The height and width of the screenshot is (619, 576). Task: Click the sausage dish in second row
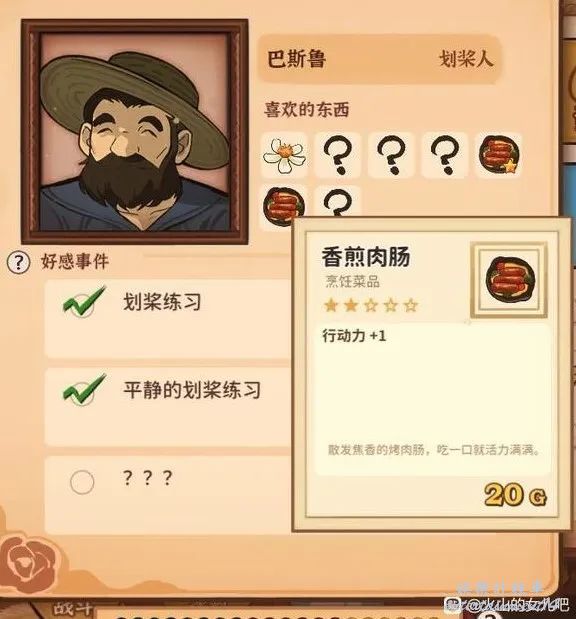[284, 205]
